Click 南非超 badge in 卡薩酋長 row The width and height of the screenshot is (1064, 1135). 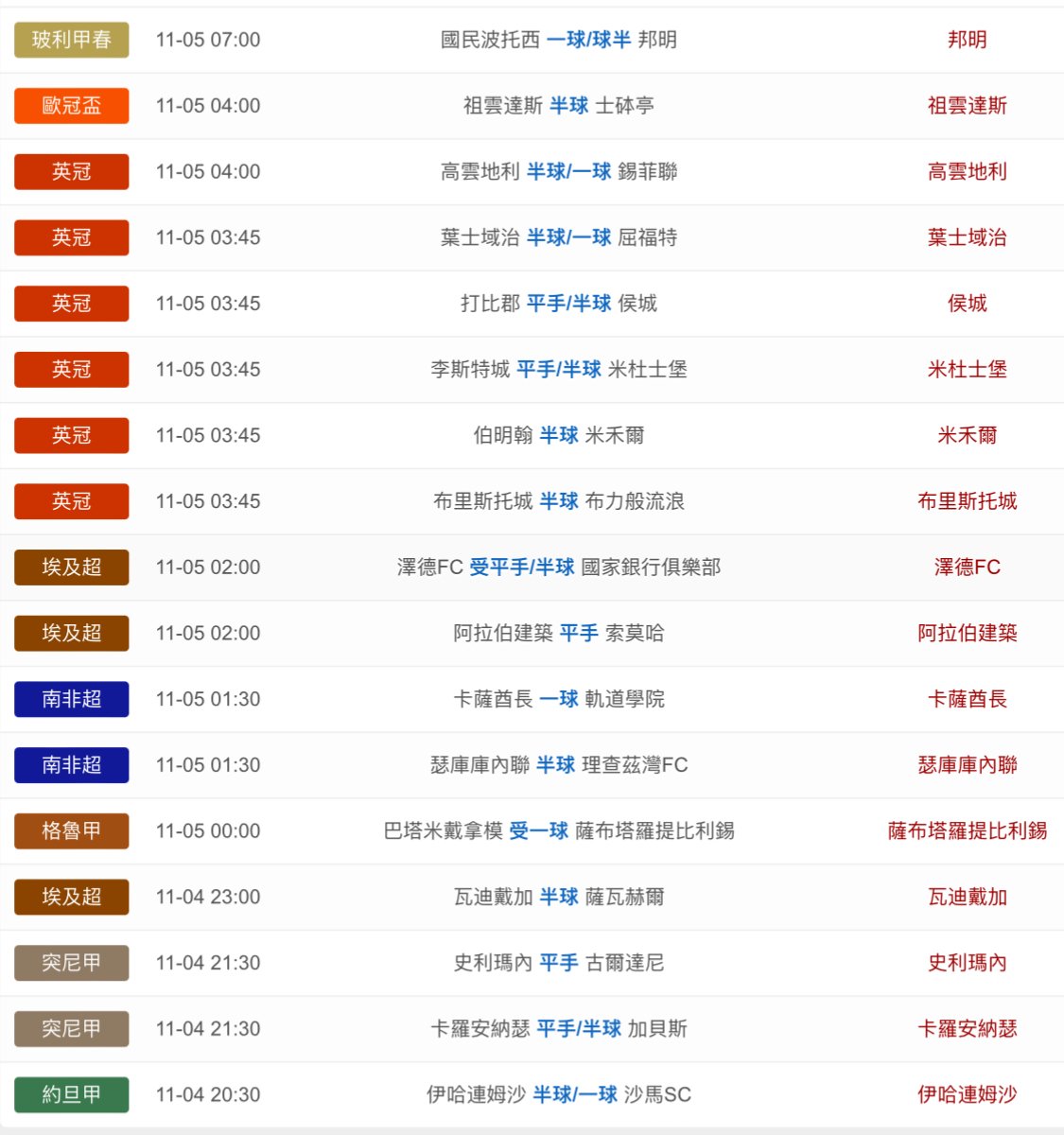click(x=71, y=700)
